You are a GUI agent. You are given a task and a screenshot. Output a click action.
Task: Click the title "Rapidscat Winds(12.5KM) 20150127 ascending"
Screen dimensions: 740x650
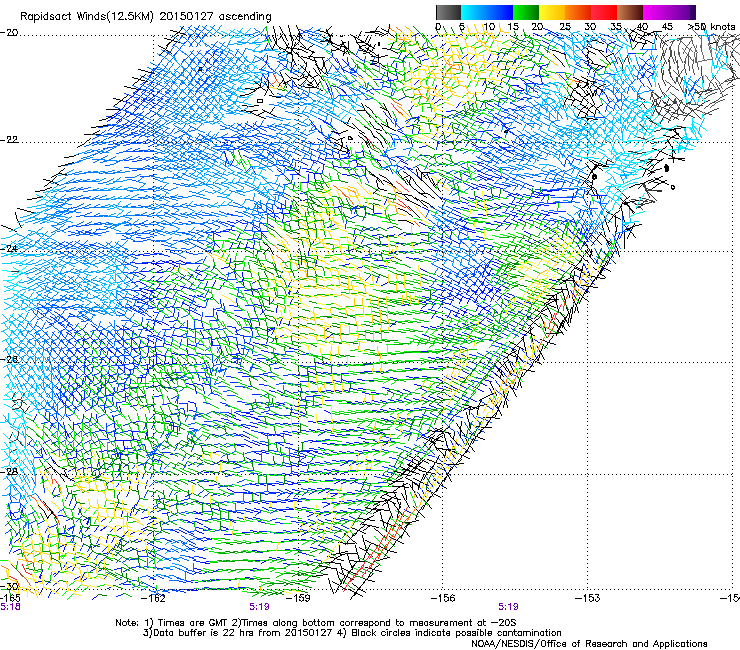point(146,17)
